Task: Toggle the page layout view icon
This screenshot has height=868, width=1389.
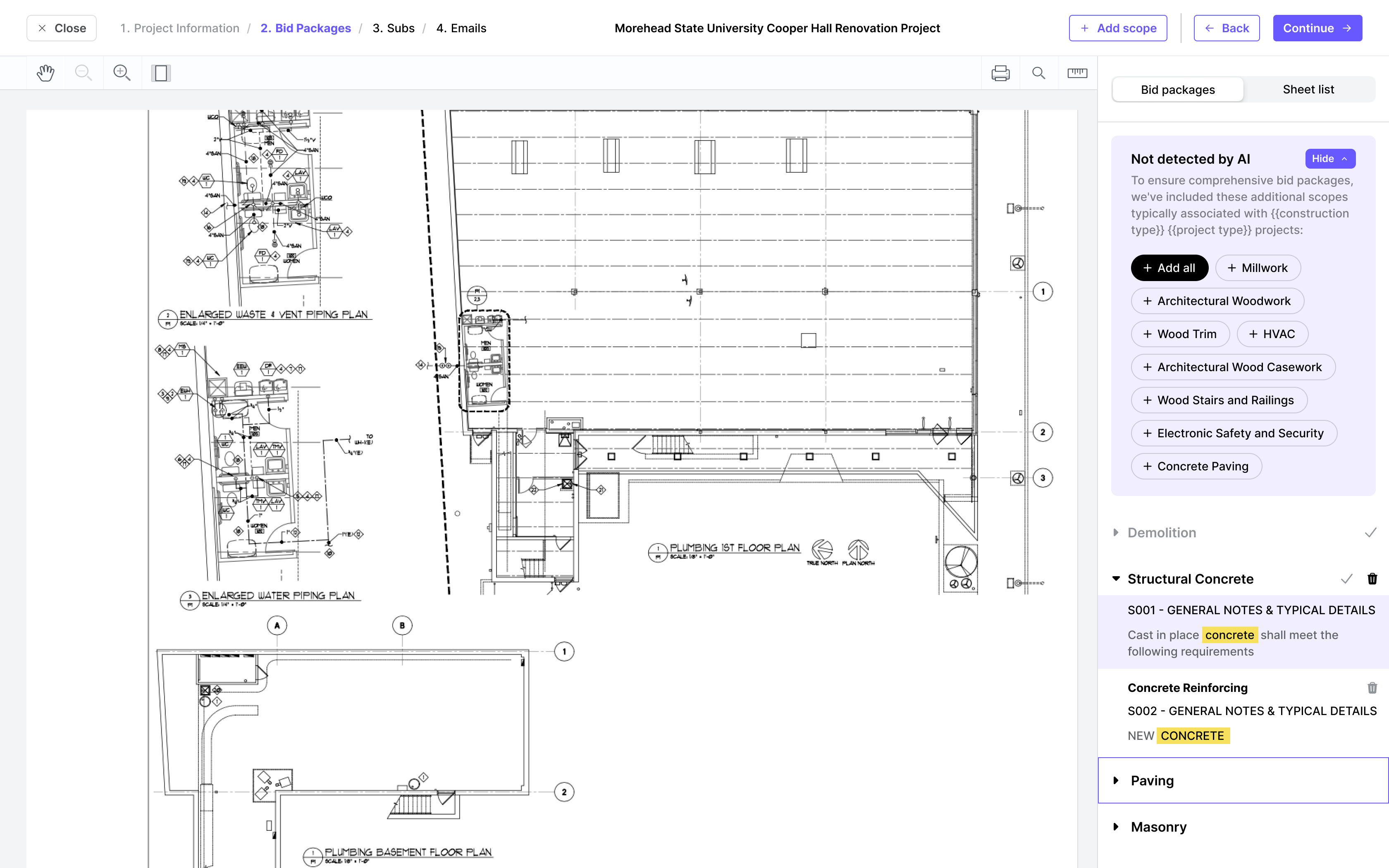Action: coord(161,73)
